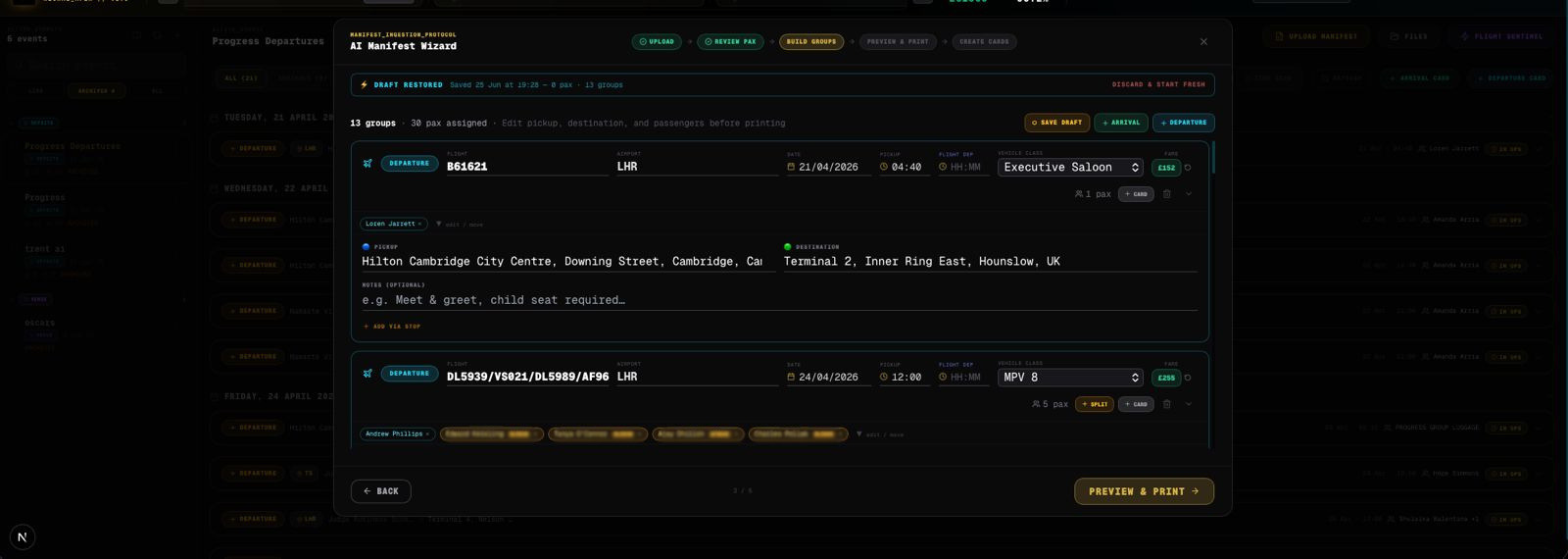The height and width of the screenshot is (559, 1568).
Task: Reset fare icon next to £255
Action: pos(1188,378)
